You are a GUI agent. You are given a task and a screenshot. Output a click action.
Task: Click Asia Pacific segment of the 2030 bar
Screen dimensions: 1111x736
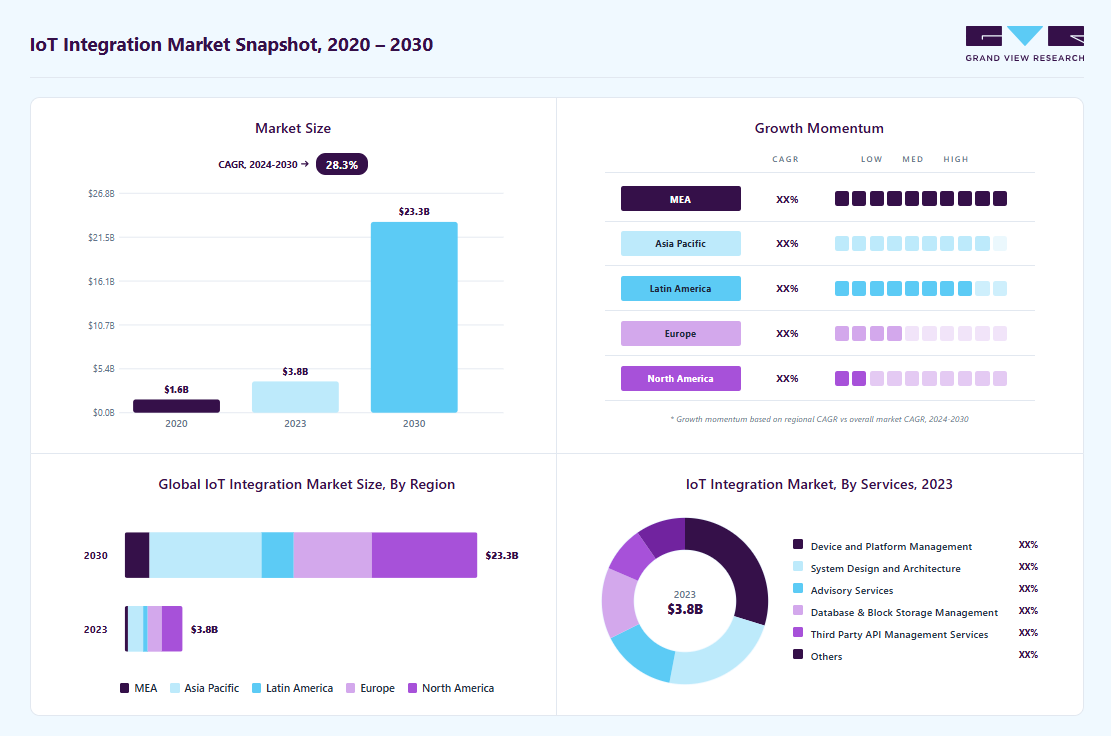[x=205, y=555]
